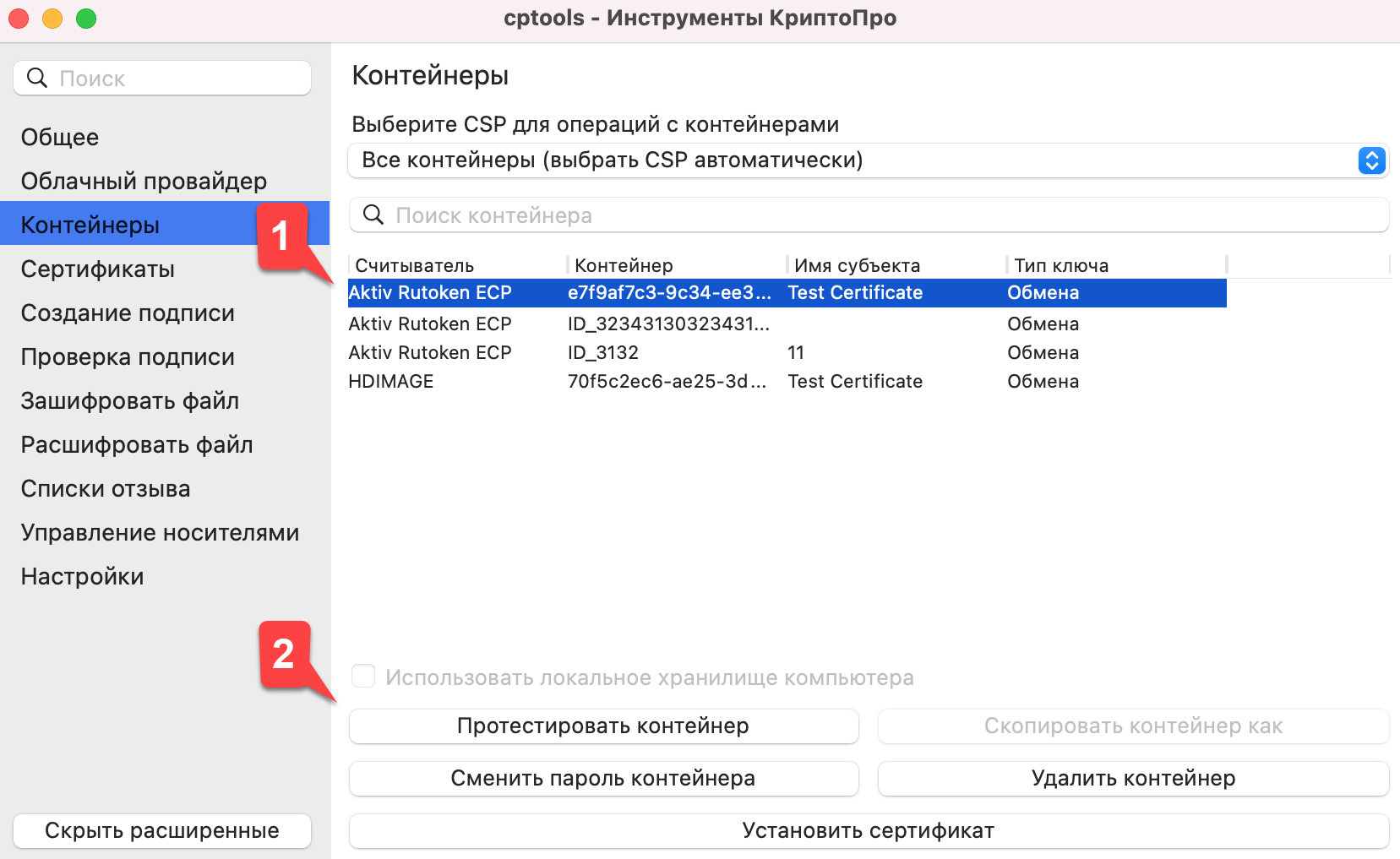Click the green zoom window button

pyautogui.click(x=86, y=18)
